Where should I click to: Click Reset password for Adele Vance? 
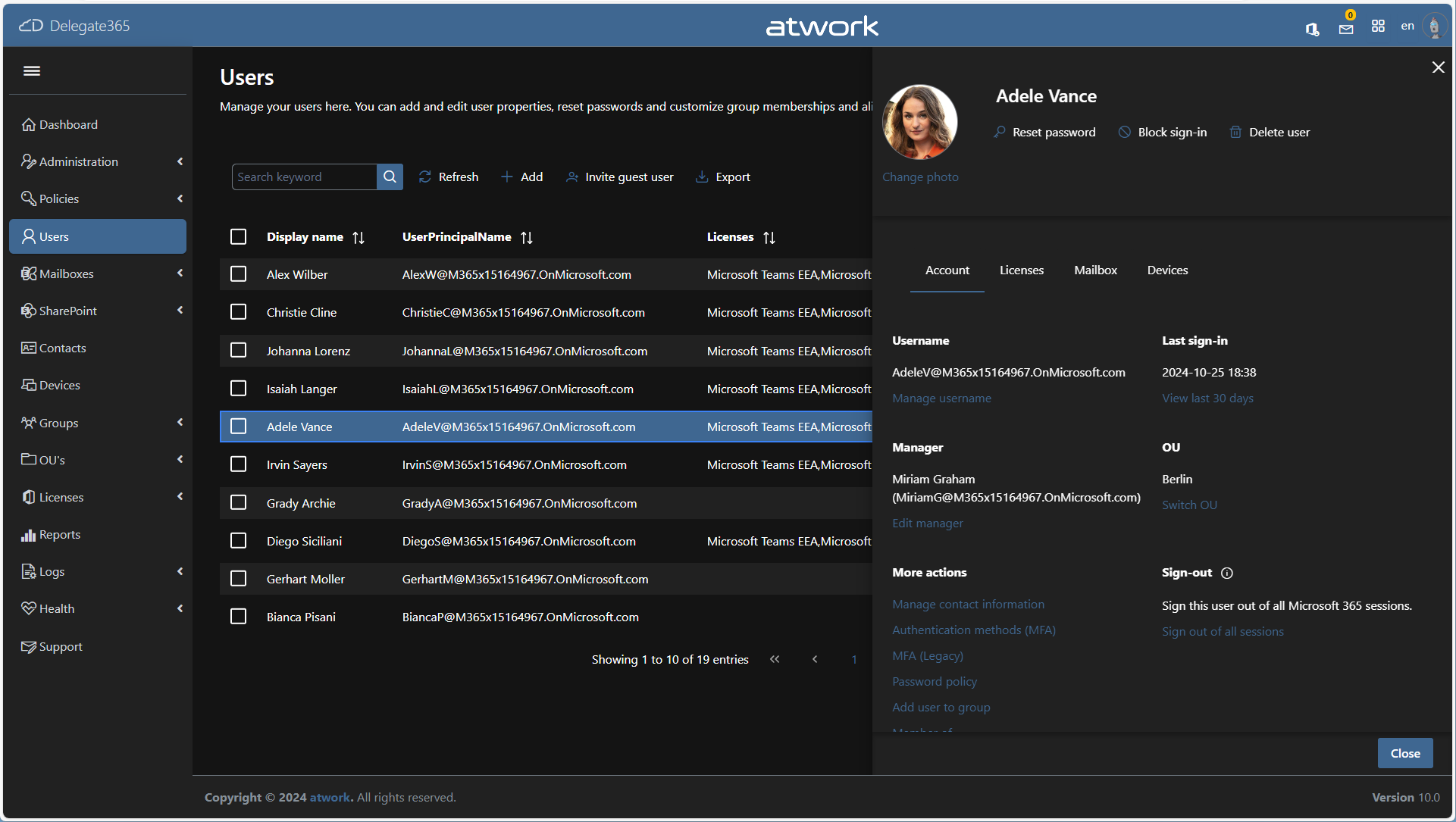click(1044, 132)
